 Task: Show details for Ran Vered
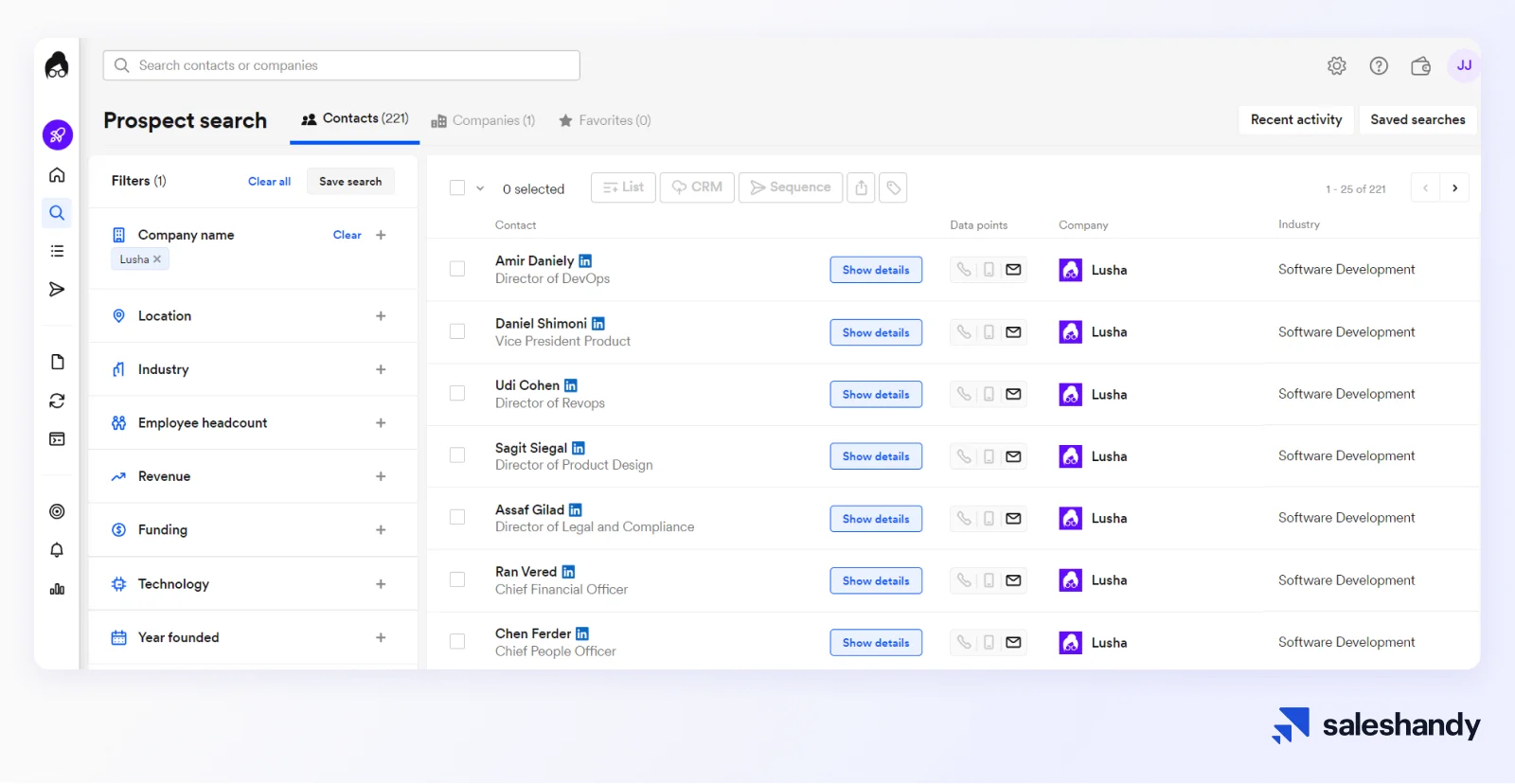[876, 580]
